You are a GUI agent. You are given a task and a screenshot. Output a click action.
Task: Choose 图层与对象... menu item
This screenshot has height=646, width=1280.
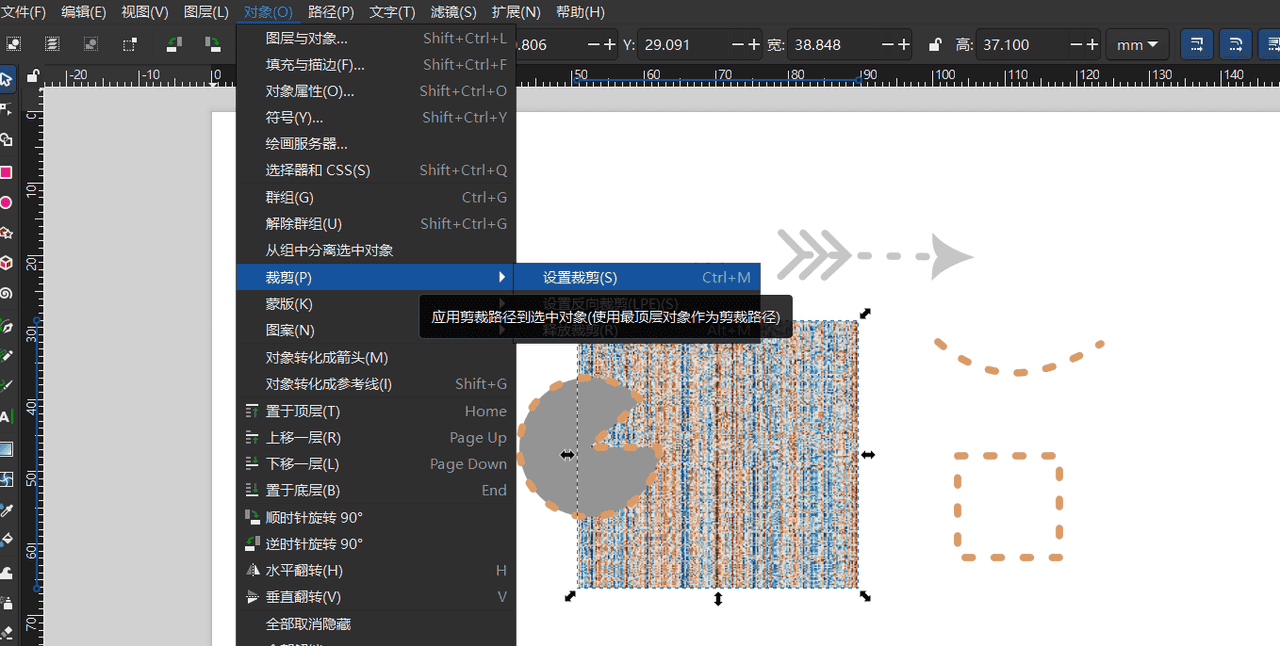(375, 38)
